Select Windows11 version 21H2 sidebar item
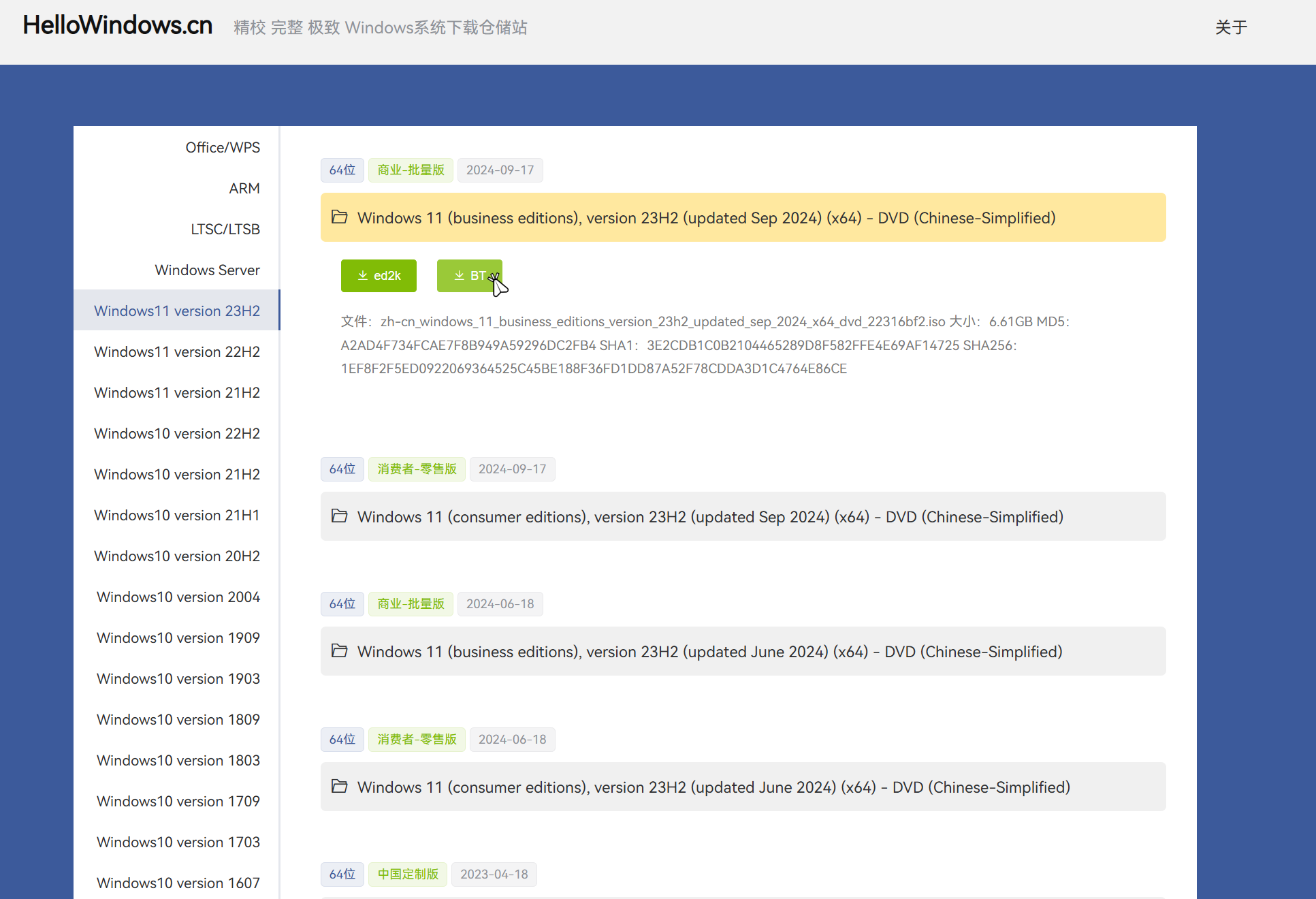 pyautogui.click(x=176, y=392)
